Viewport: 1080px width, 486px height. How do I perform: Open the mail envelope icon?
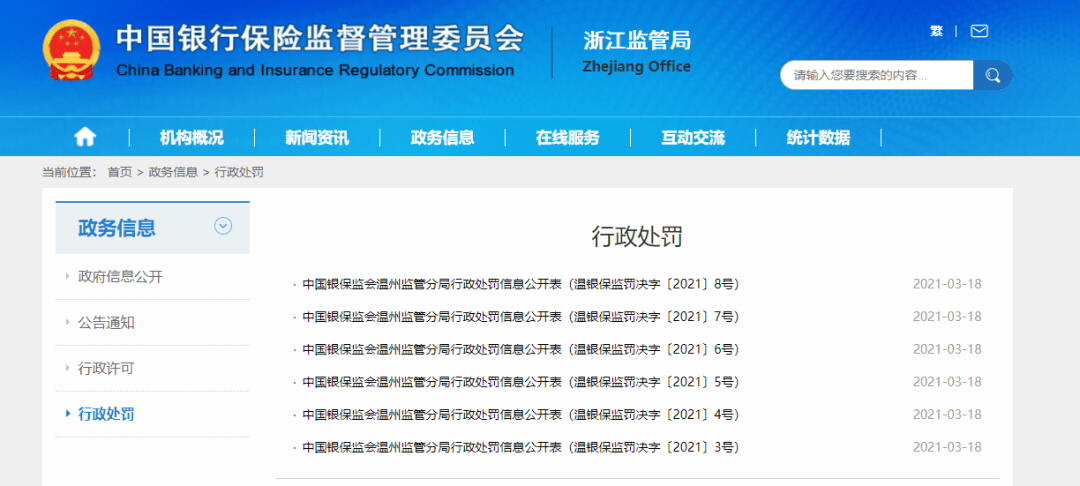(x=979, y=31)
